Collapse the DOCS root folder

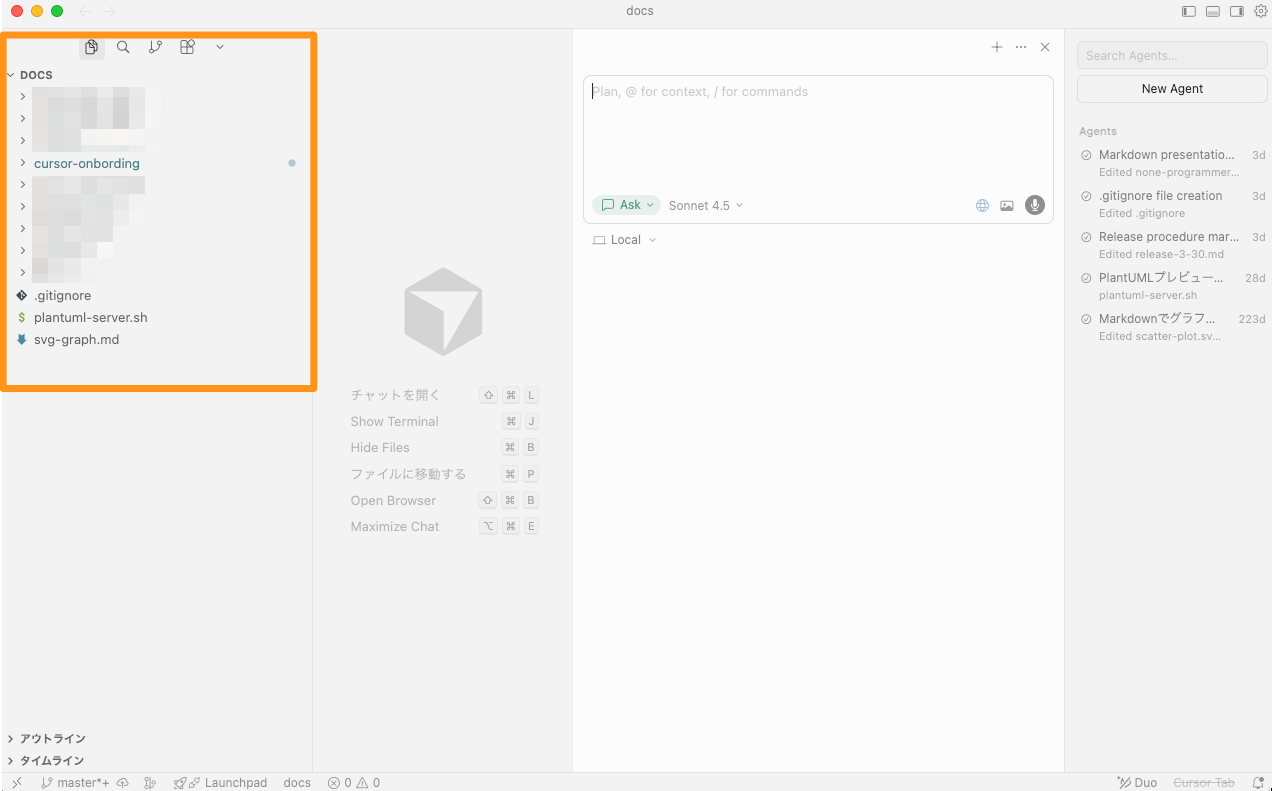click(36, 75)
